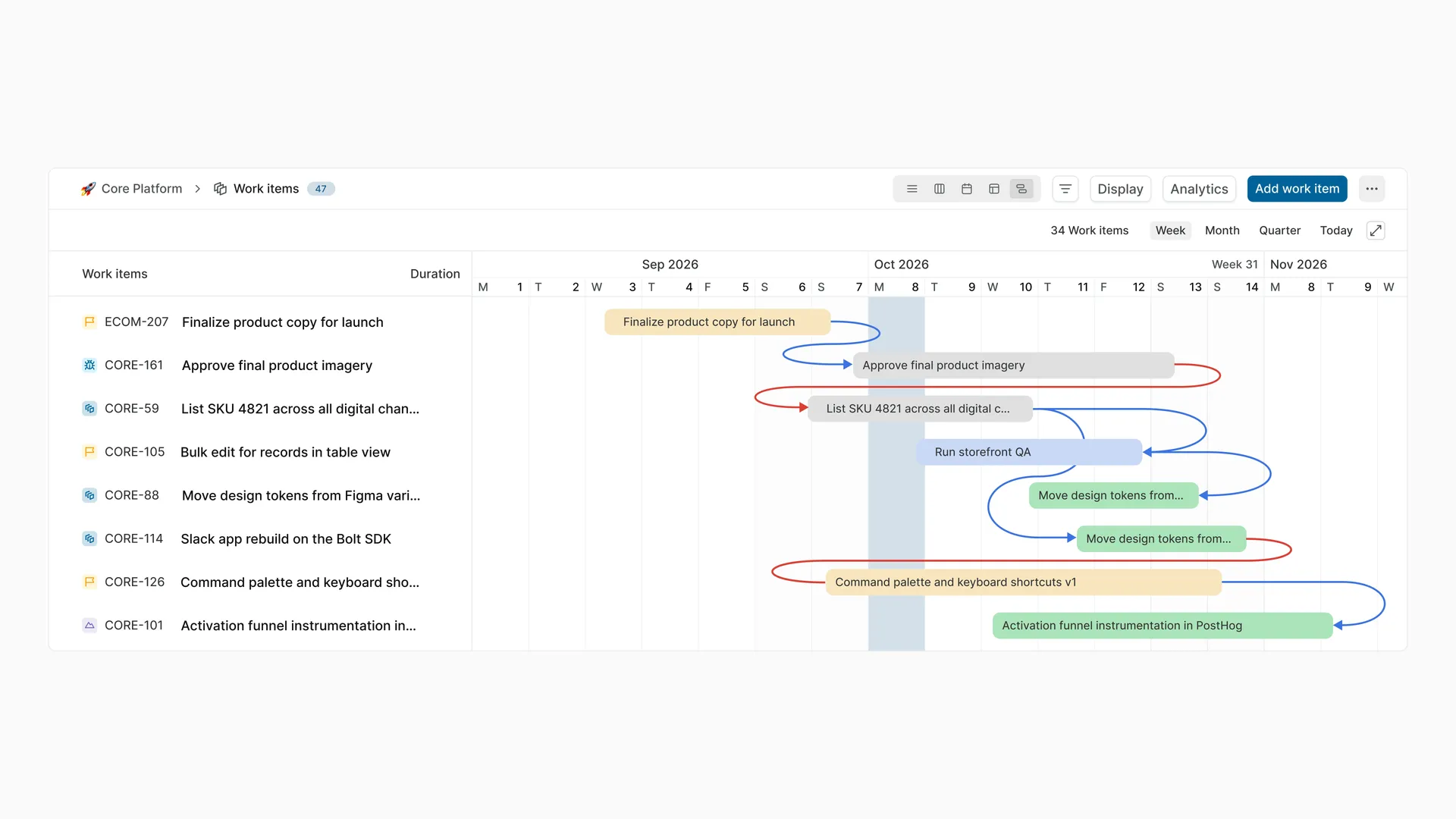Switch to the list layout view icon
The height and width of the screenshot is (819, 1456).
[x=912, y=189]
